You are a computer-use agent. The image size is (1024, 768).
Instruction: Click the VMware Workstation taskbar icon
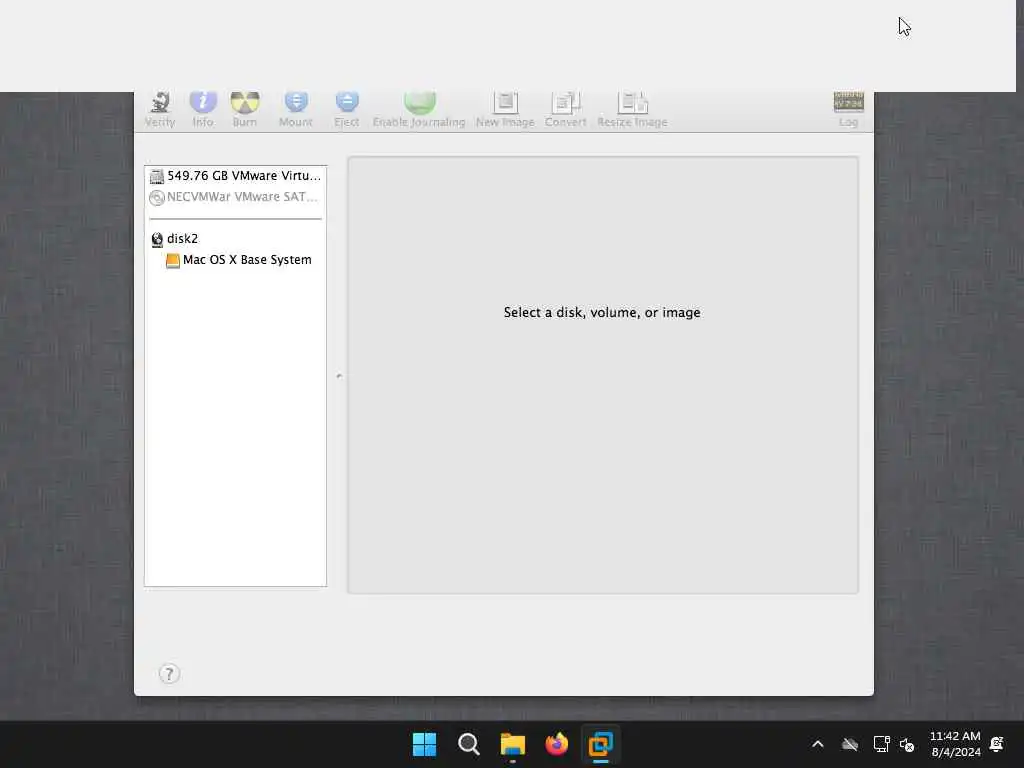tap(600, 744)
